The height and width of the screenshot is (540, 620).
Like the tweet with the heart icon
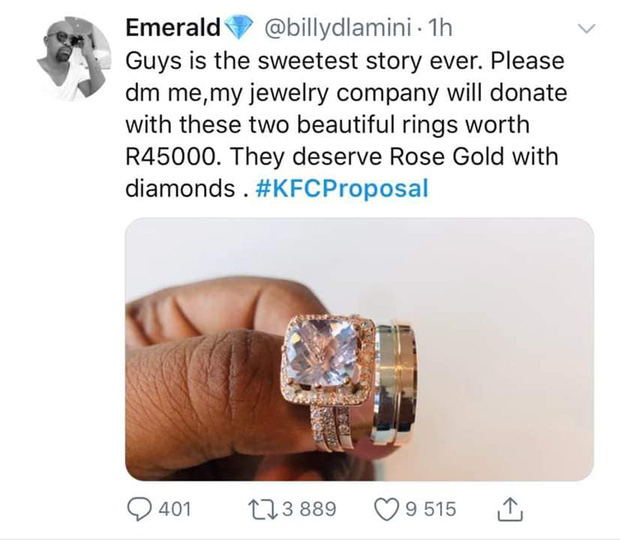[384, 510]
